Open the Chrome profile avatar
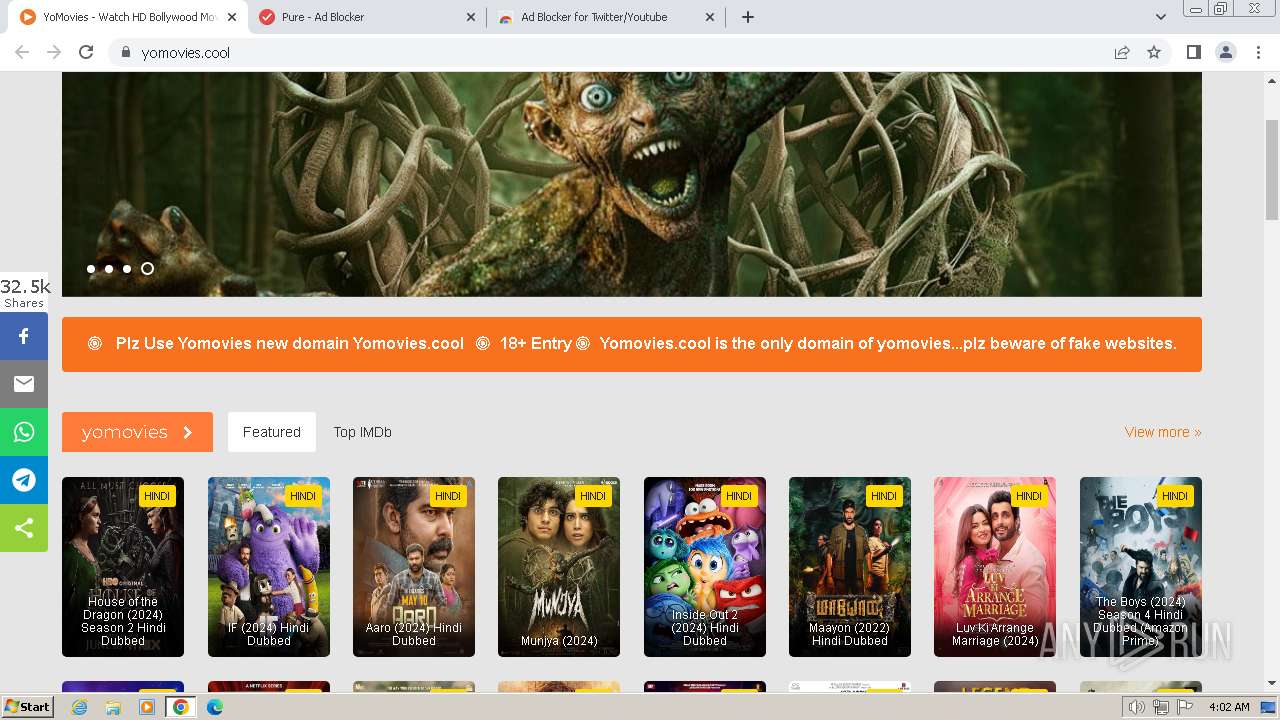Viewport: 1280px width, 720px height. click(1226, 52)
